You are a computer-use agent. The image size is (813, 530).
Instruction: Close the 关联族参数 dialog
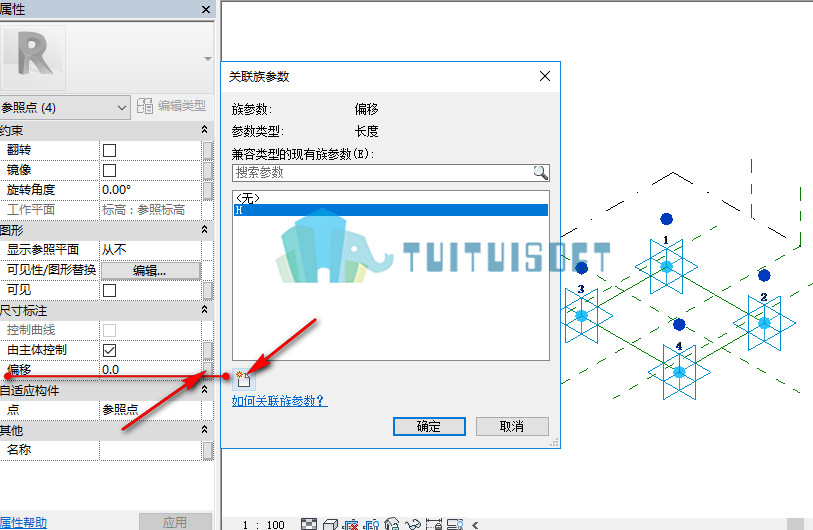(x=544, y=76)
